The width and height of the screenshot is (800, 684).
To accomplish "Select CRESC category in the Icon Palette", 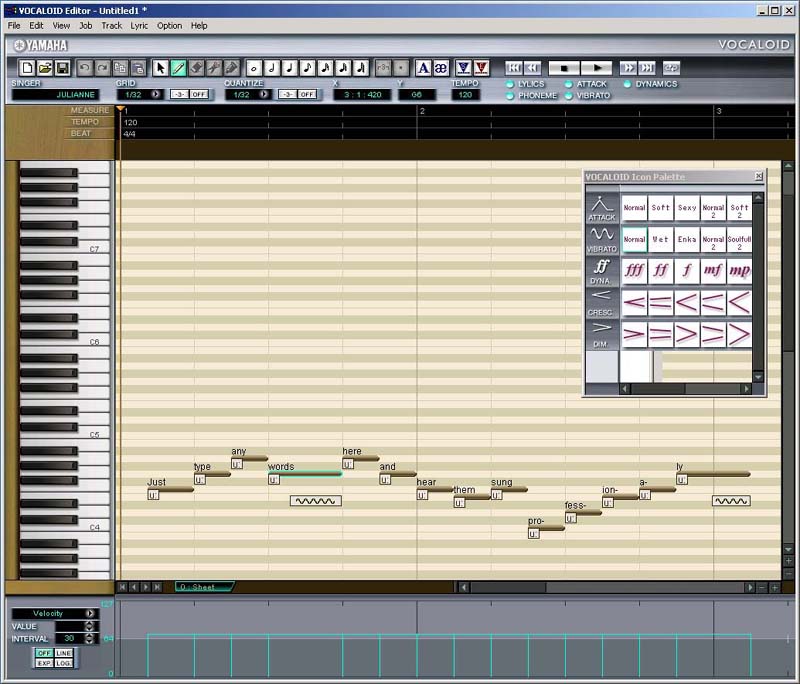I will coord(602,303).
